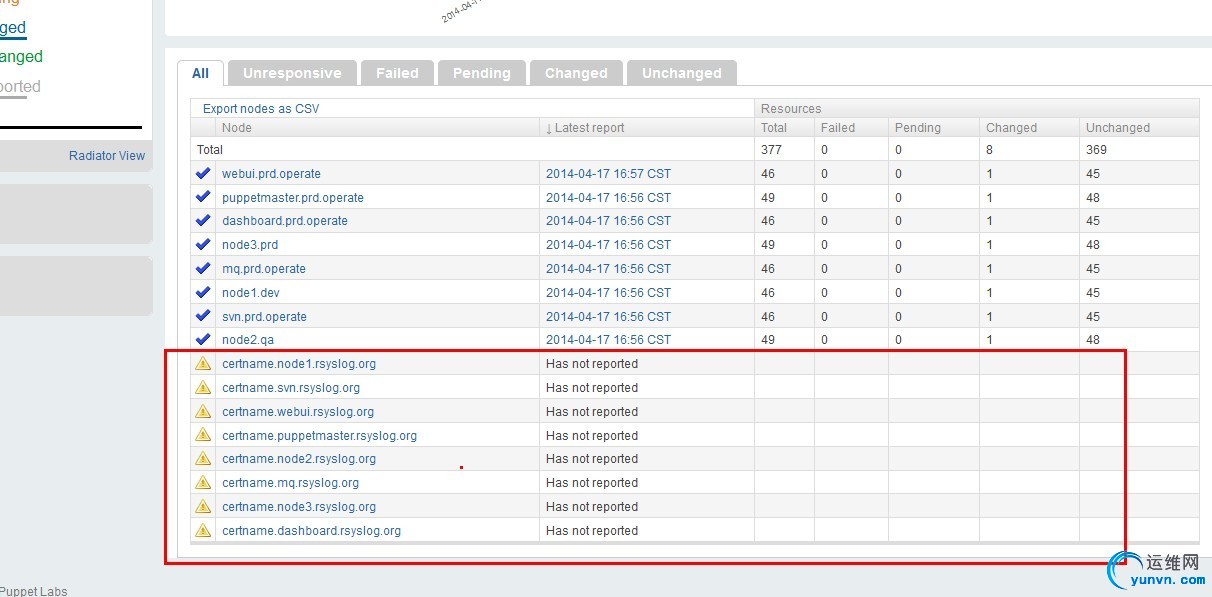Screen dimensions: 1212x597
Task: Click warning icon beside certname.mq.rsyslog.org
Action: click(x=203, y=482)
